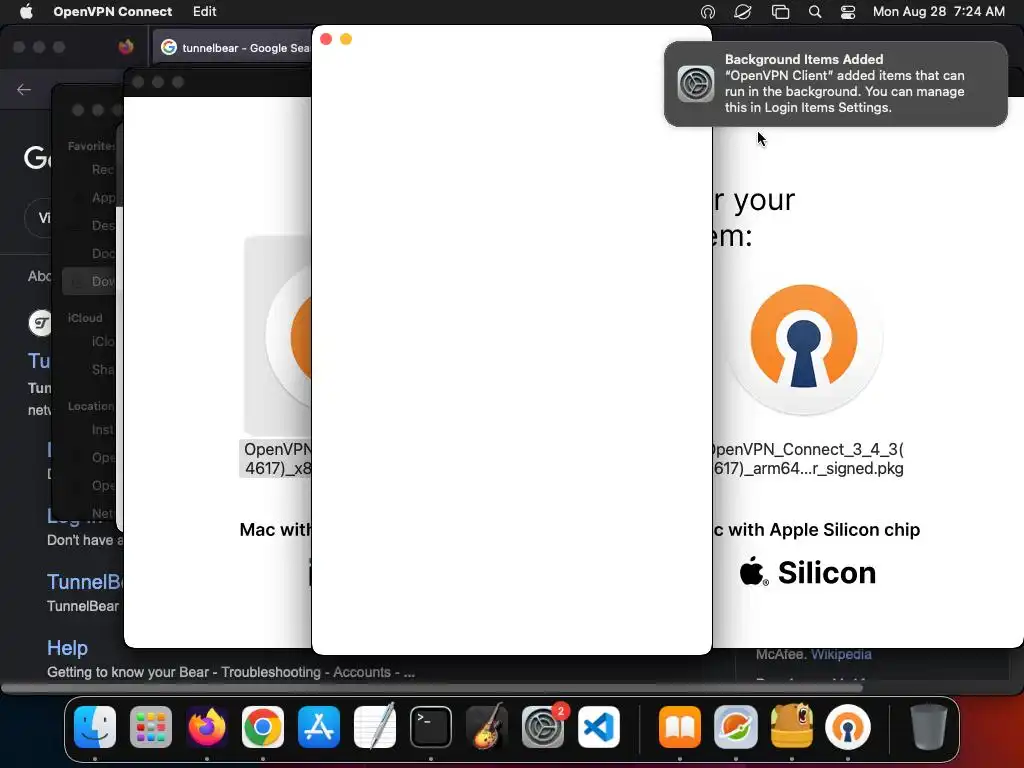This screenshot has height=768, width=1024.
Task: Open the Background Items Added notification
Action: [835, 84]
